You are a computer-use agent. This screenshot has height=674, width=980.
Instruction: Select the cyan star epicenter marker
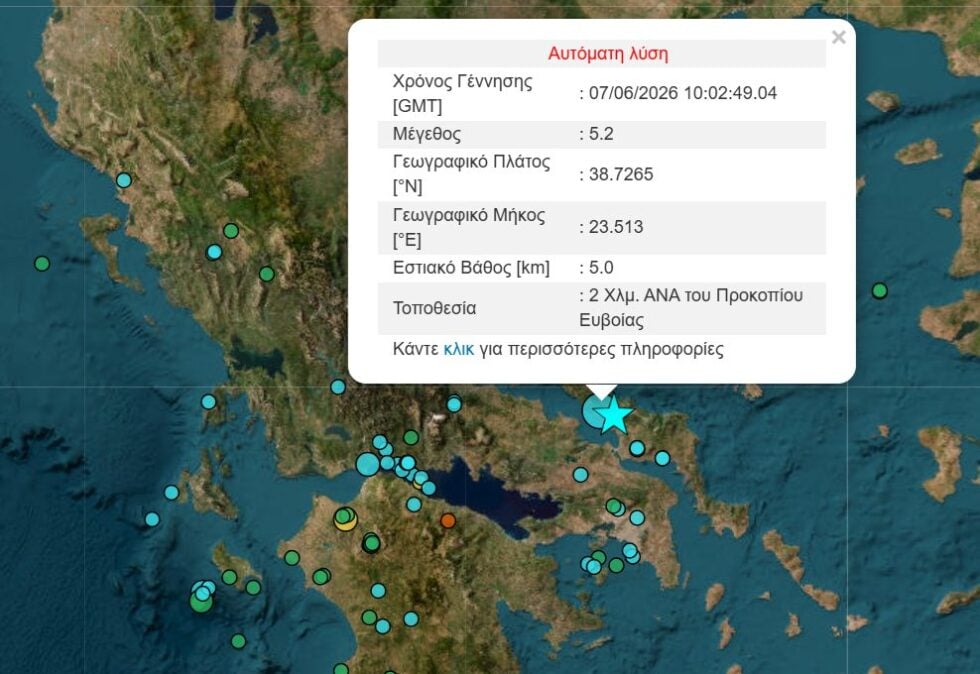coord(613,415)
